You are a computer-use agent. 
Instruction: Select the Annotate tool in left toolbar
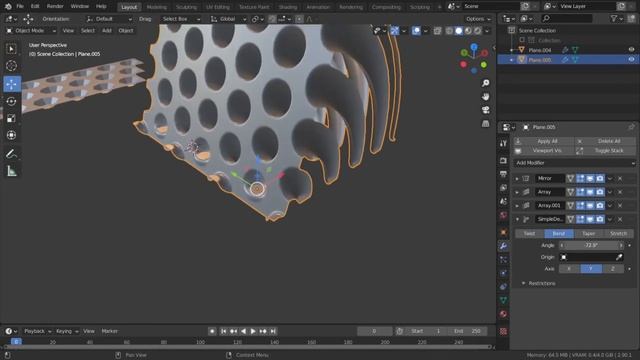[11, 154]
